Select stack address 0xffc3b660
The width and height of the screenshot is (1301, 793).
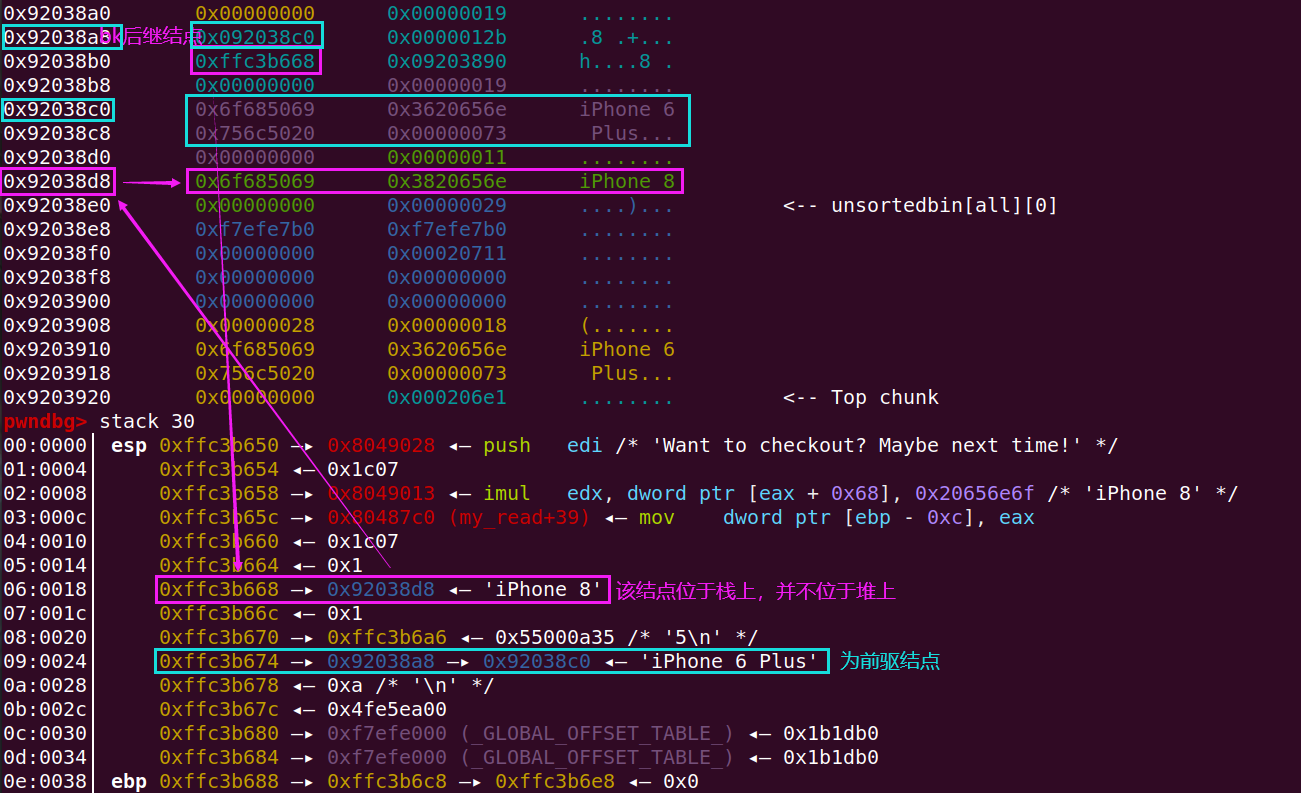[219, 542]
